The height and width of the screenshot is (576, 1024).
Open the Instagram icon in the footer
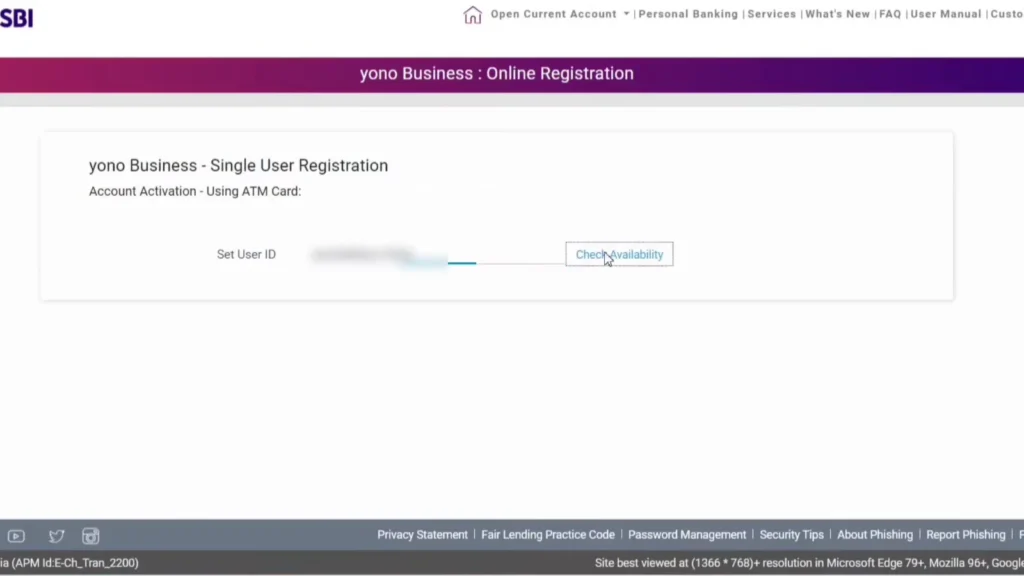pyautogui.click(x=91, y=536)
